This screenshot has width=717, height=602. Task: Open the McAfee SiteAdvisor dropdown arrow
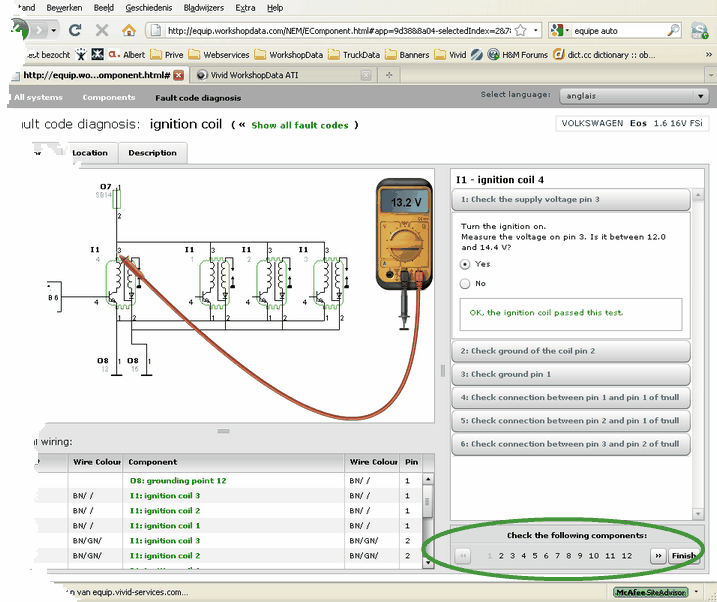pyautogui.click(x=696, y=592)
